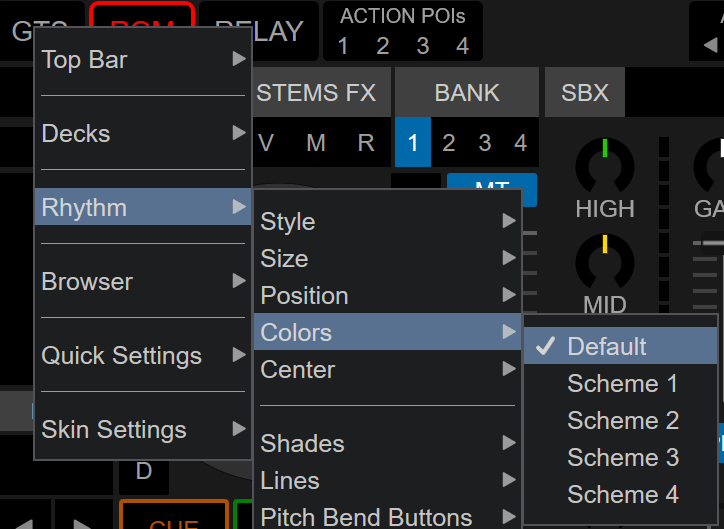Expand the Top Bar submenu
Image resolution: width=724 pixels, height=529 pixels.
coord(141,60)
